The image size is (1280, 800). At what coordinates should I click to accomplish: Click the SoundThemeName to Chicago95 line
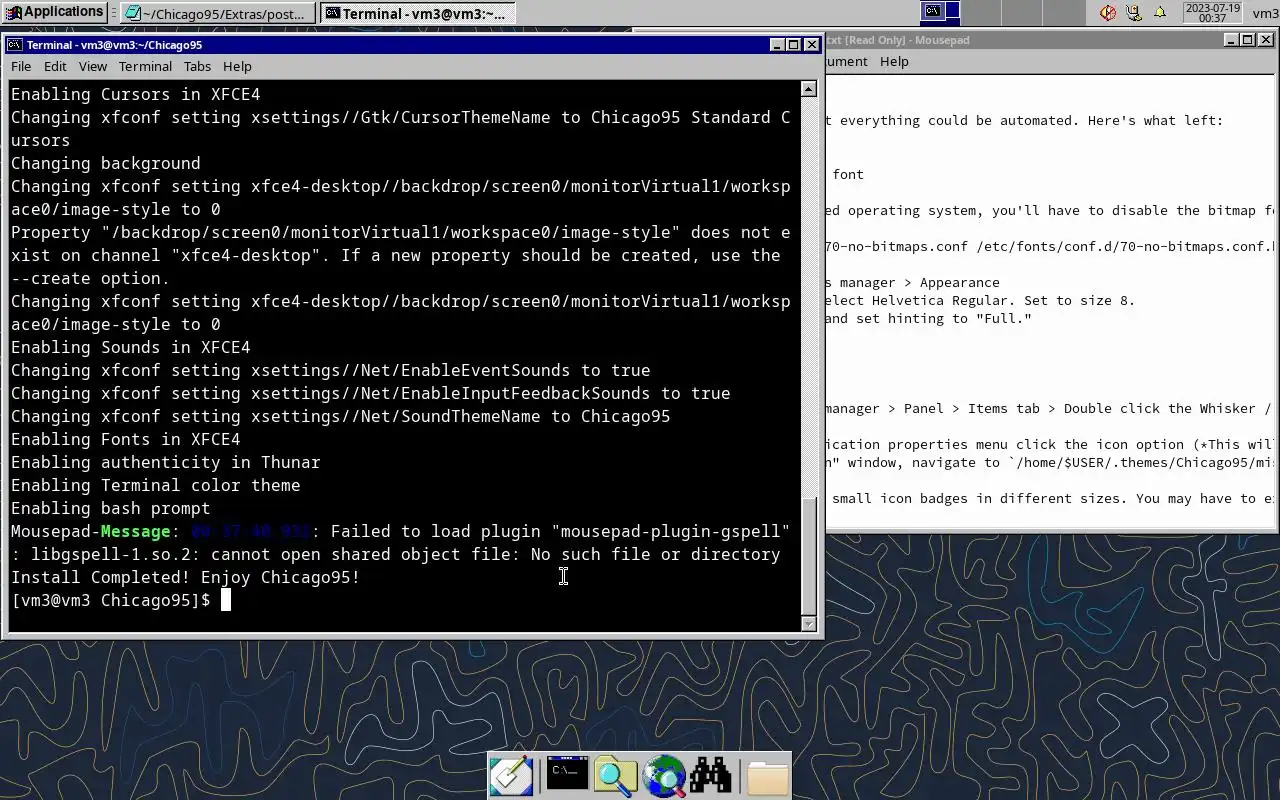pyautogui.click(x=341, y=416)
